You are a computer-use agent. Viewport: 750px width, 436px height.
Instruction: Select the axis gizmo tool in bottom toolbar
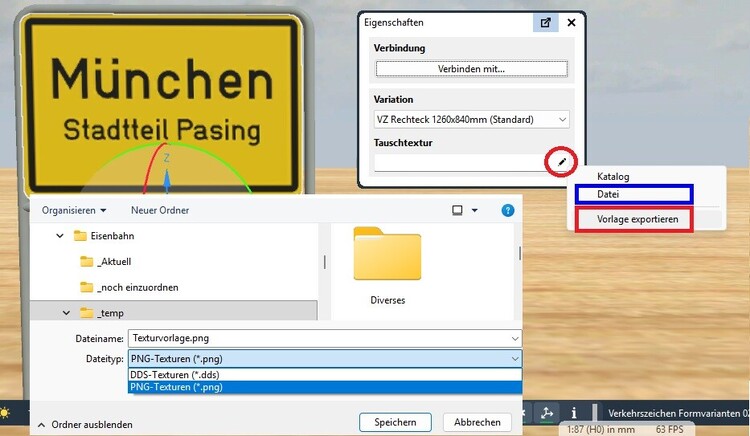tap(547, 413)
